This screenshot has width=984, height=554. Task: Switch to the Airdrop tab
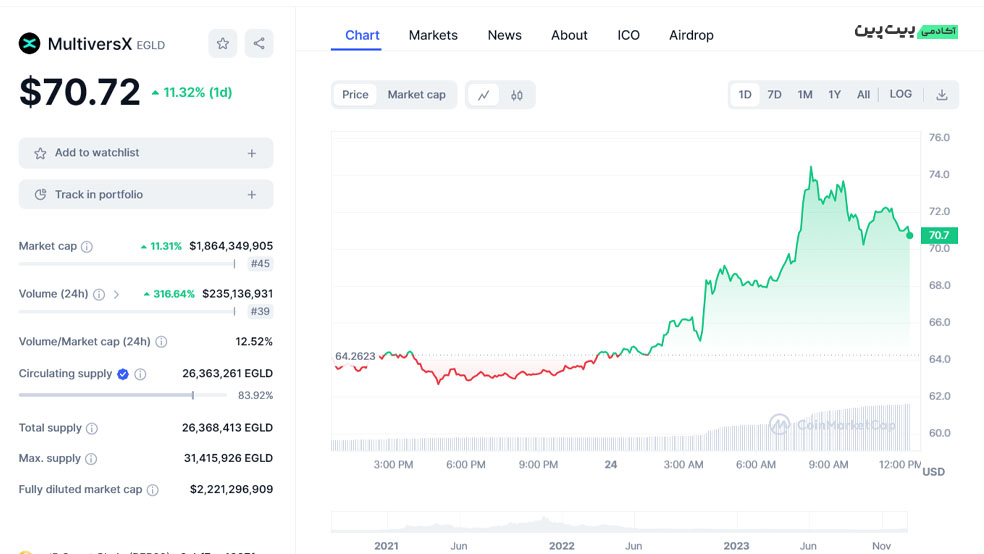[691, 35]
